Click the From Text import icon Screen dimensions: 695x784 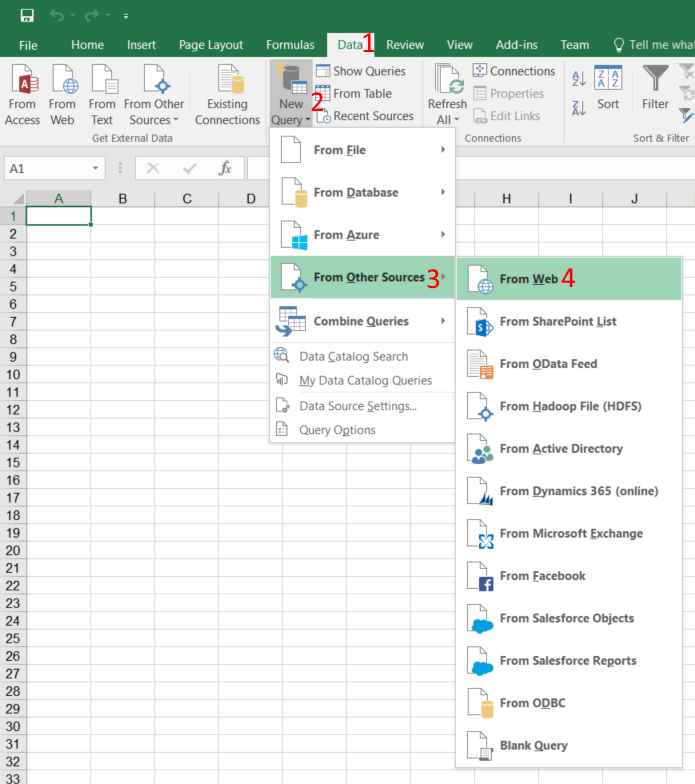(x=100, y=84)
